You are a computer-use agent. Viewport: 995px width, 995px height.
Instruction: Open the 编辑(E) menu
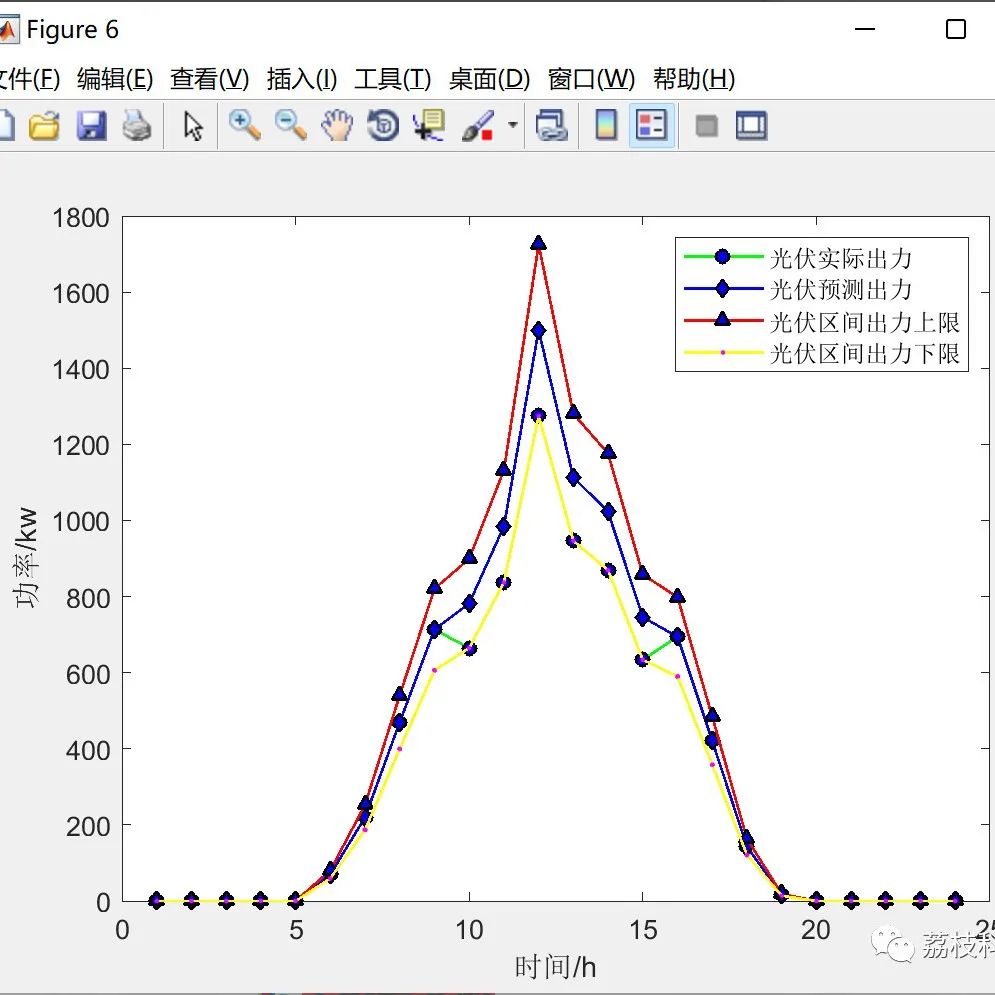pos(115,79)
